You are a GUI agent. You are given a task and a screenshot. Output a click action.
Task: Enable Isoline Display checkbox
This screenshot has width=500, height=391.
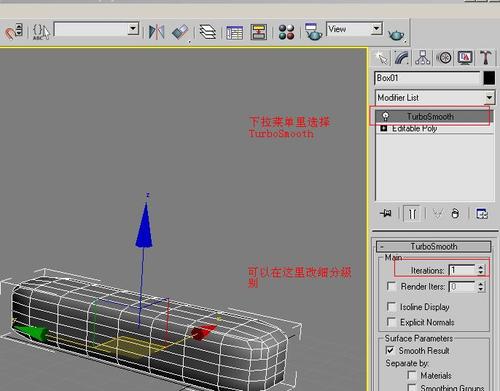coord(391,307)
